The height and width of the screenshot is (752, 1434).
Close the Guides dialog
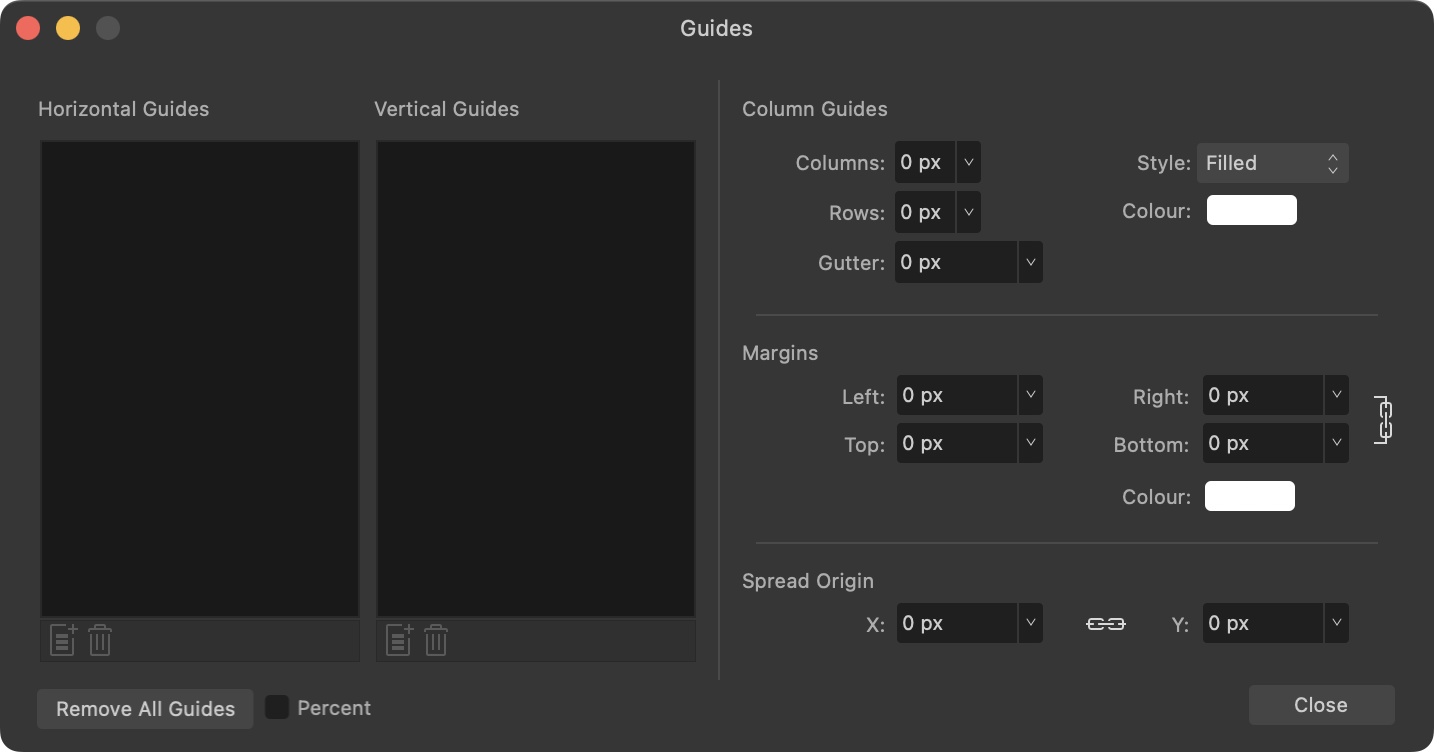1320,704
